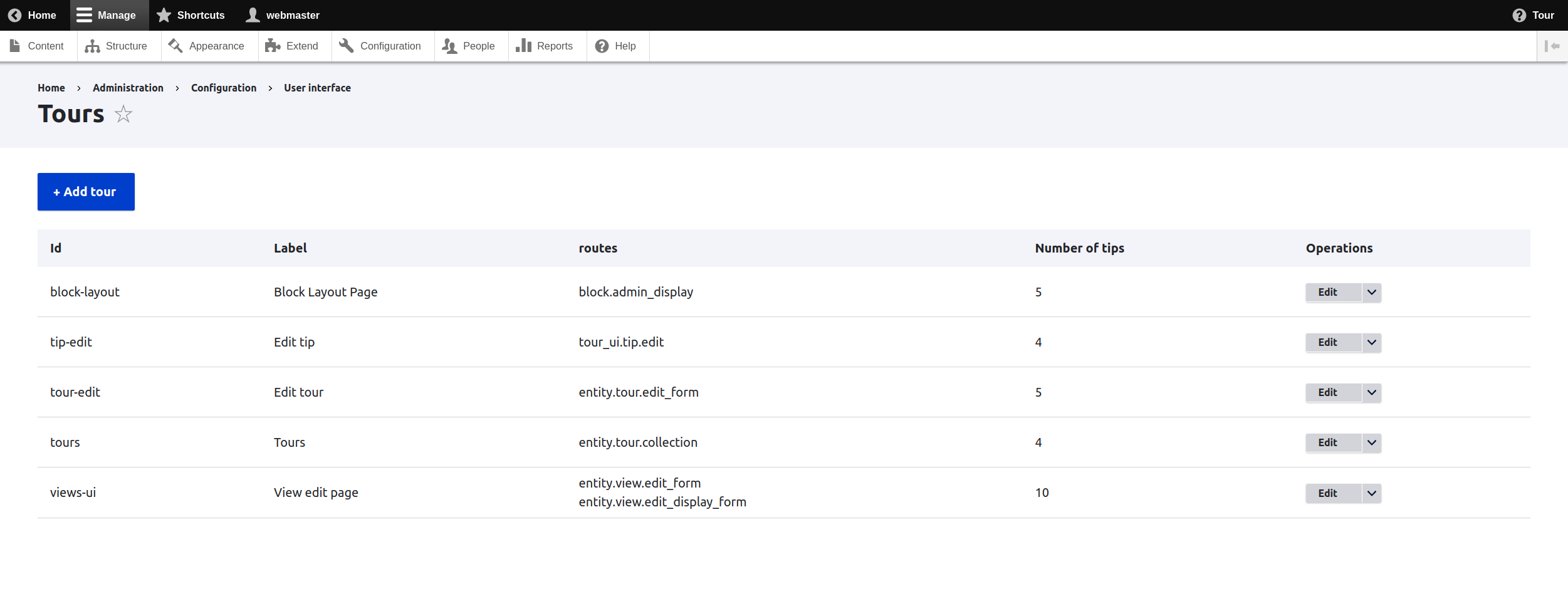Open the Tour help in the top bar
Screen dimensions: 1568x611
tap(1533, 15)
